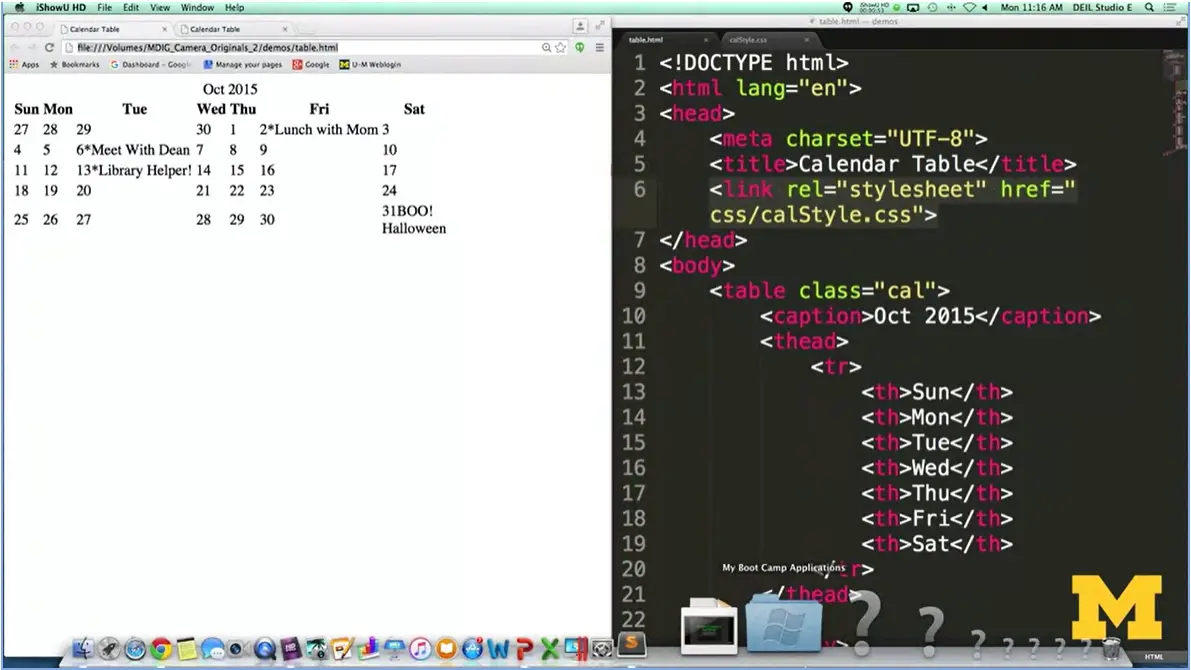The width and height of the screenshot is (1191, 670).
Task: Open the View menu in menu bar
Action: (160, 7)
